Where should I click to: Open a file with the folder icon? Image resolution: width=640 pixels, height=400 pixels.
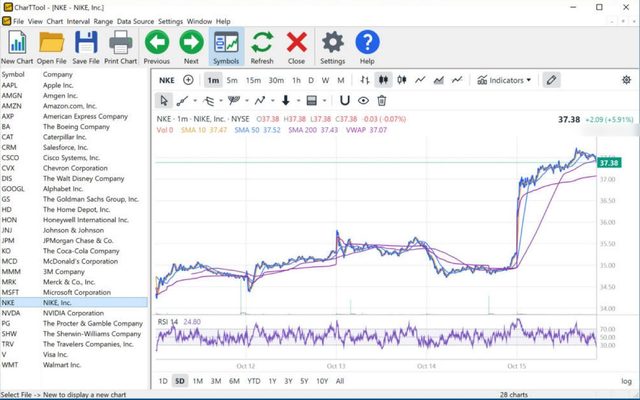[x=51, y=47]
